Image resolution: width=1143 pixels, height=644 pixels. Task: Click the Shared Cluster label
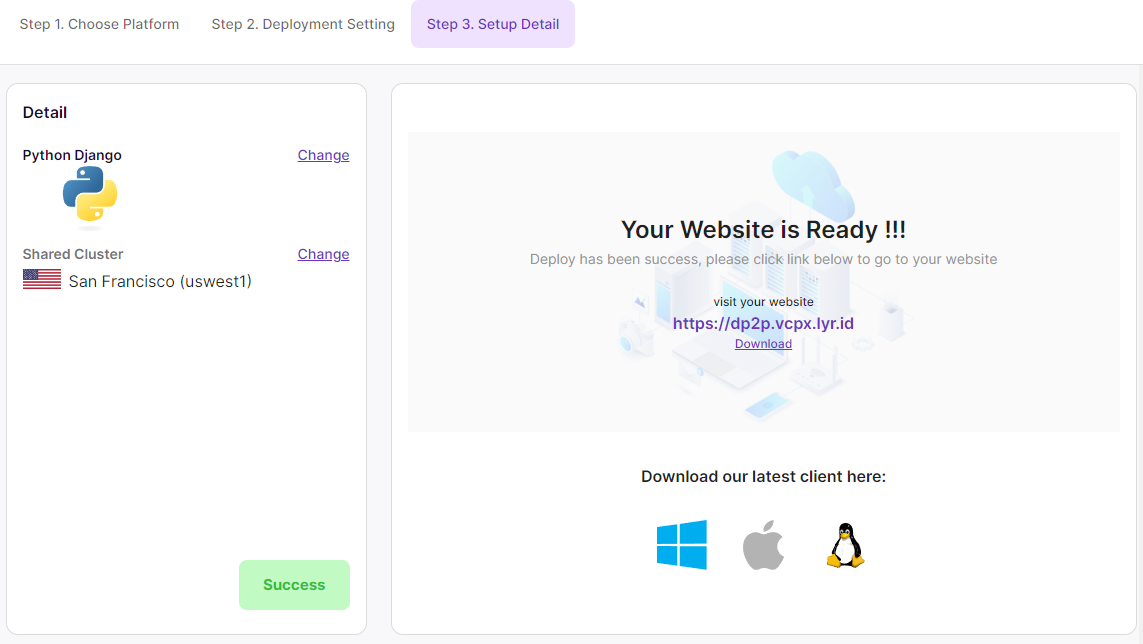(73, 254)
